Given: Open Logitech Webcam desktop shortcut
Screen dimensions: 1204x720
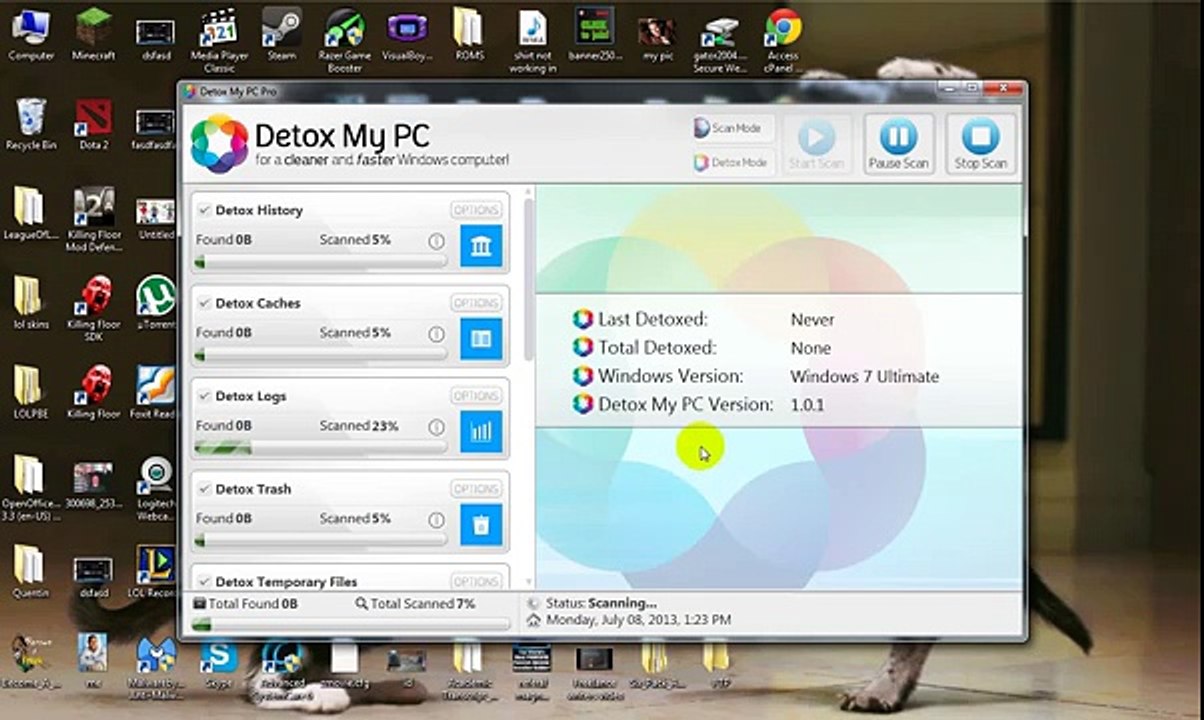Looking at the screenshot, I should [x=156, y=488].
